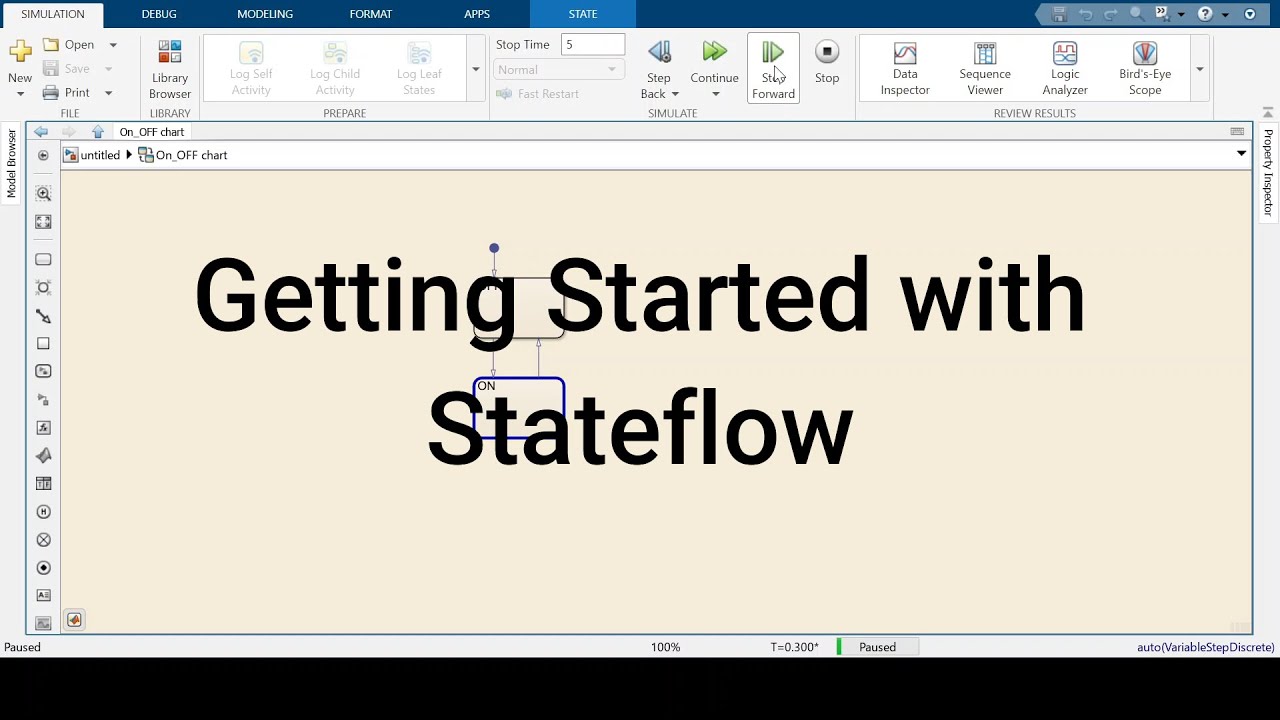This screenshot has width=1280, height=720.
Task: Expand the Step Back dropdown arrow
Action: pyautogui.click(x=675, y=94)
